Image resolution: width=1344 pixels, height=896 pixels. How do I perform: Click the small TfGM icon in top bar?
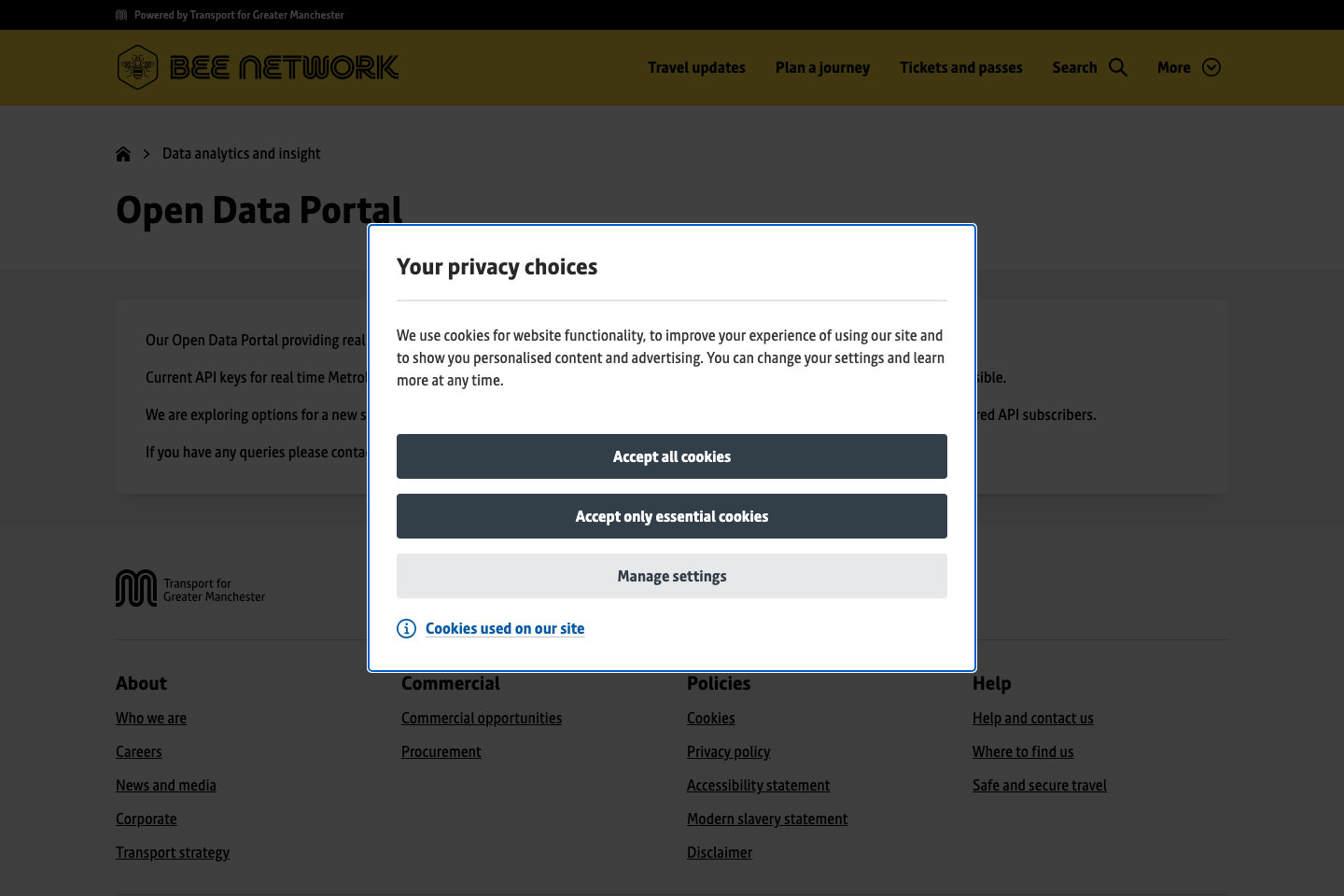coord(121,15)
